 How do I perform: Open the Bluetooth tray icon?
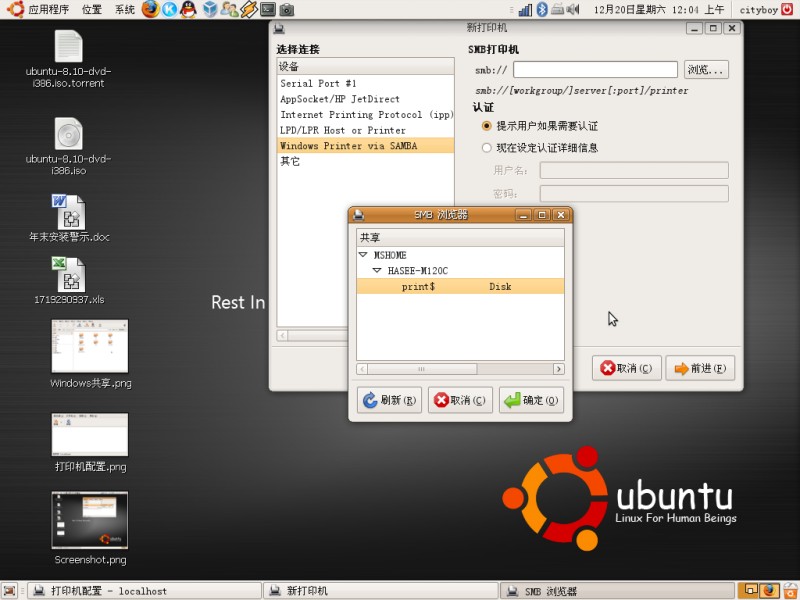[542, 9]
